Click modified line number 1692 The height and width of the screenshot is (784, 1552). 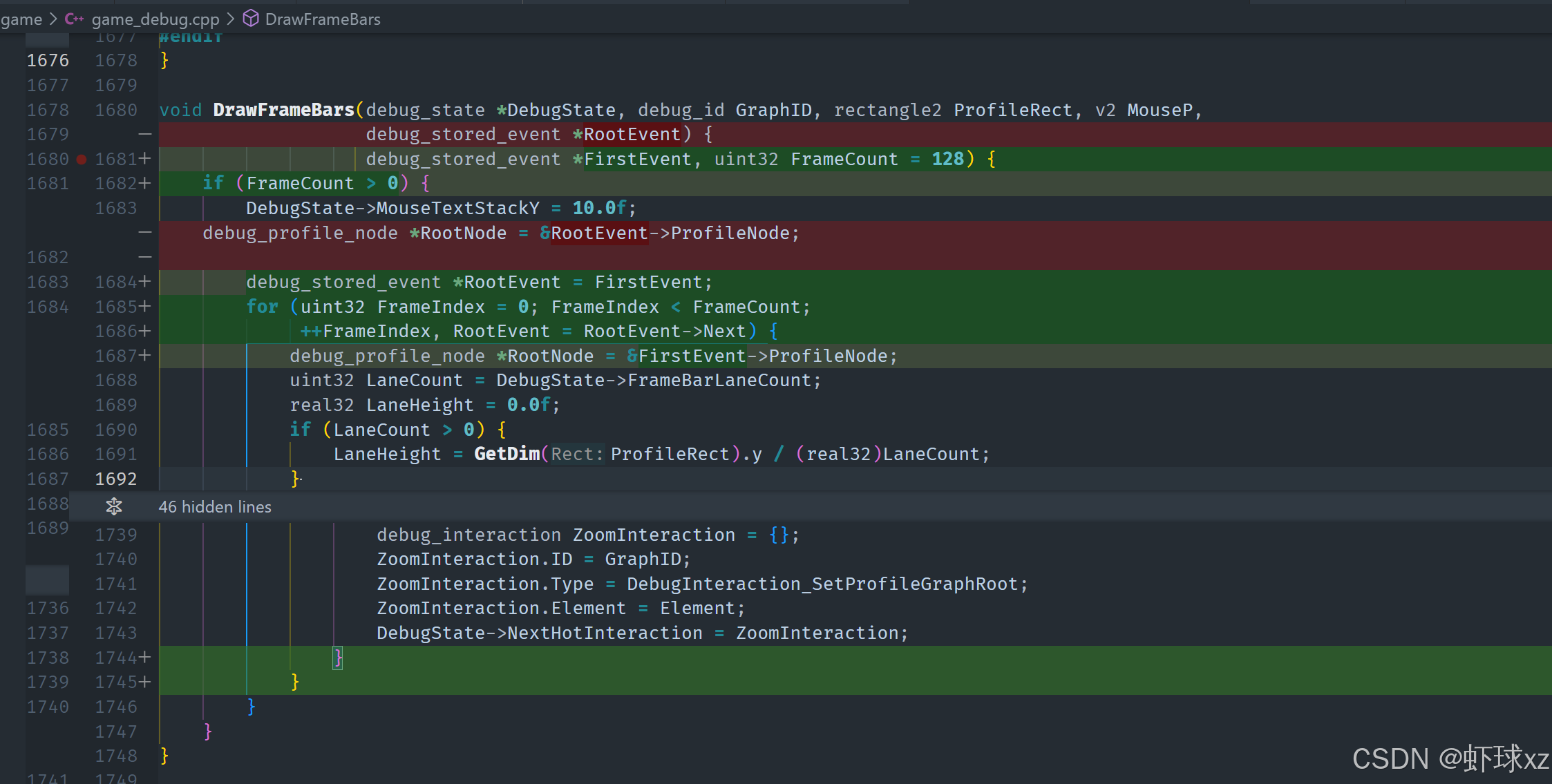point(115,479)
